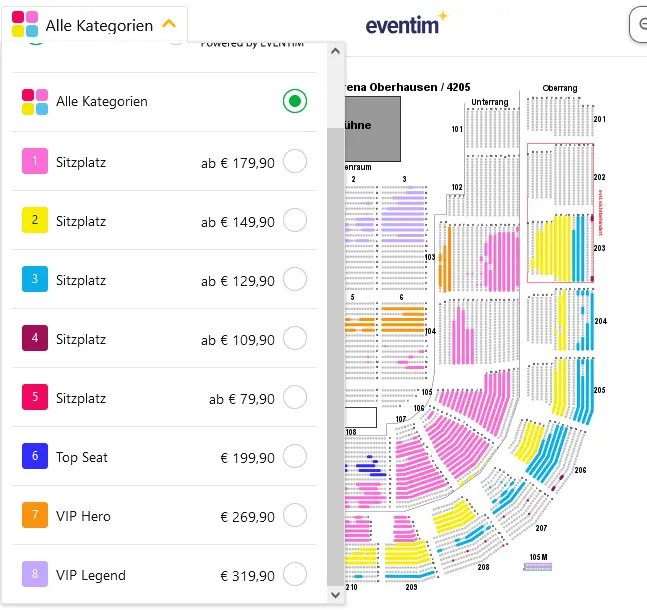Screen dimensions: 647x613
Task: Click the zoom out button at top right
Action: (x=639, y=24)
